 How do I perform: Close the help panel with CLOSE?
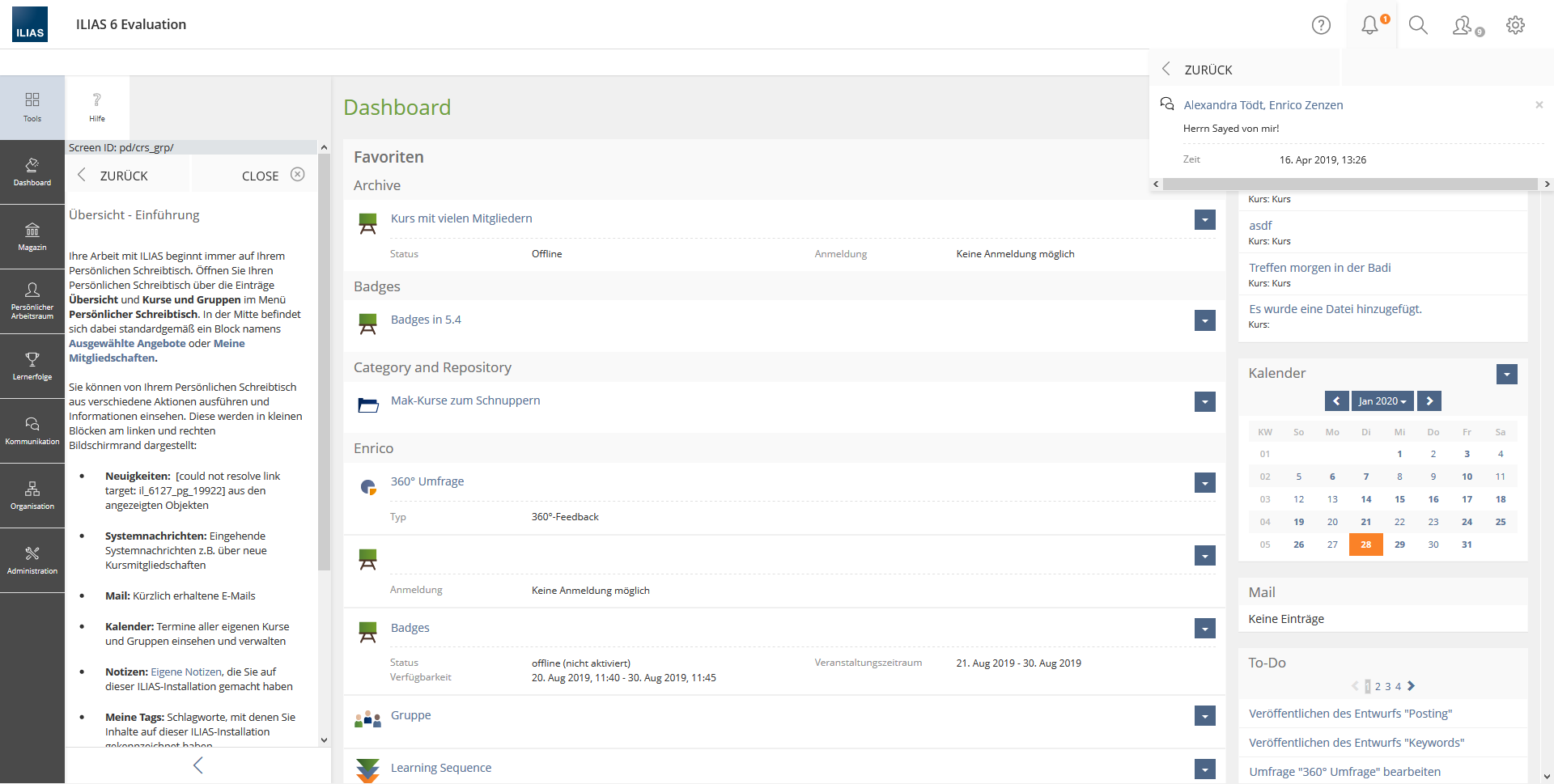[x=273, y=176]
